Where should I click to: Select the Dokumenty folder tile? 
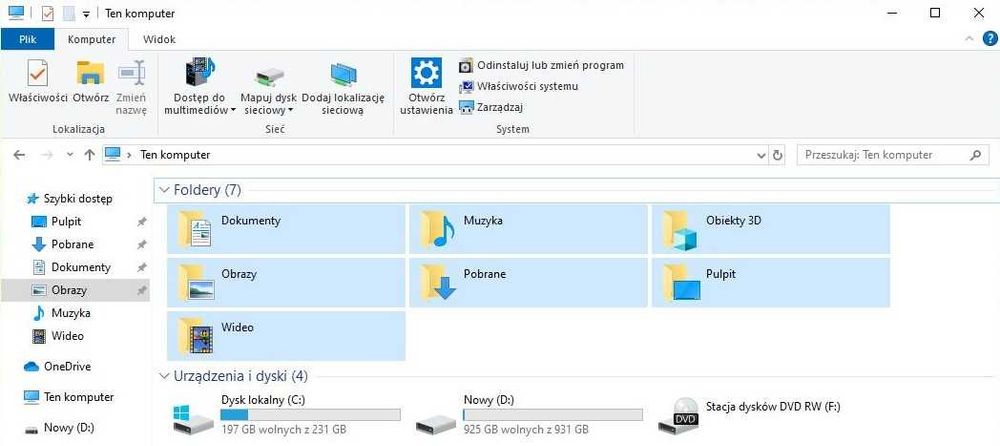(x=286, y=229)
